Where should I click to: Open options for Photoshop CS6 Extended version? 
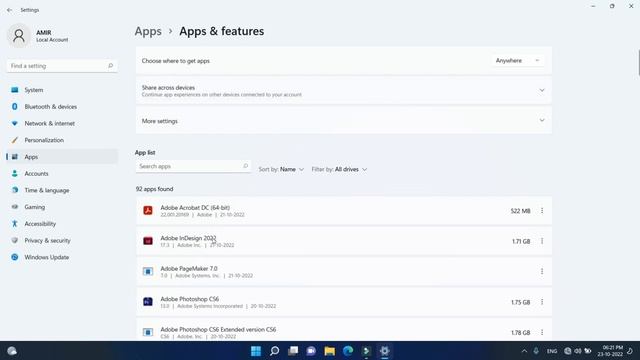542,332
